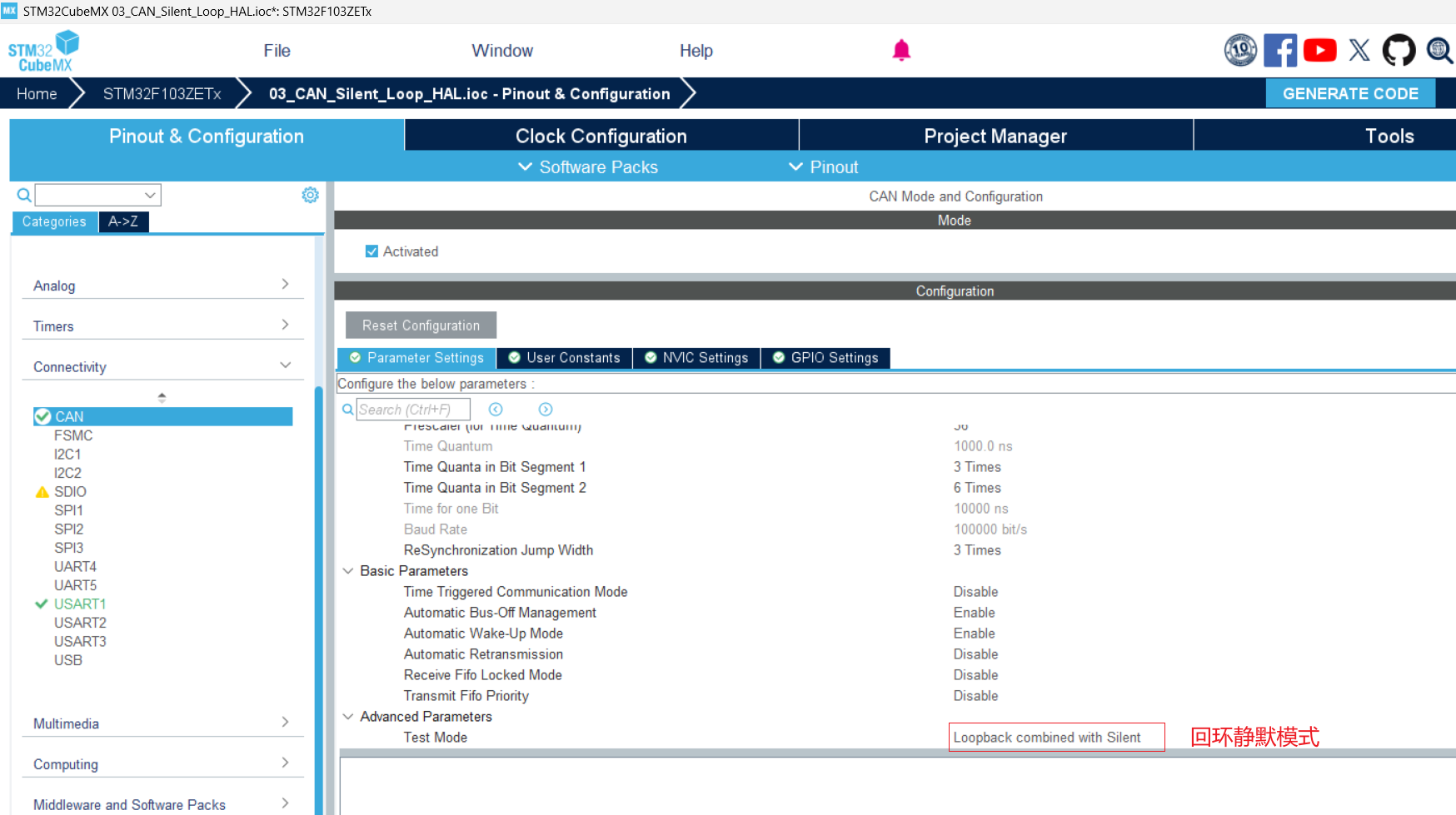1456x815 pixels.
Task: Click the Automatic Retransmission Disable value
Action: (975, 654)
